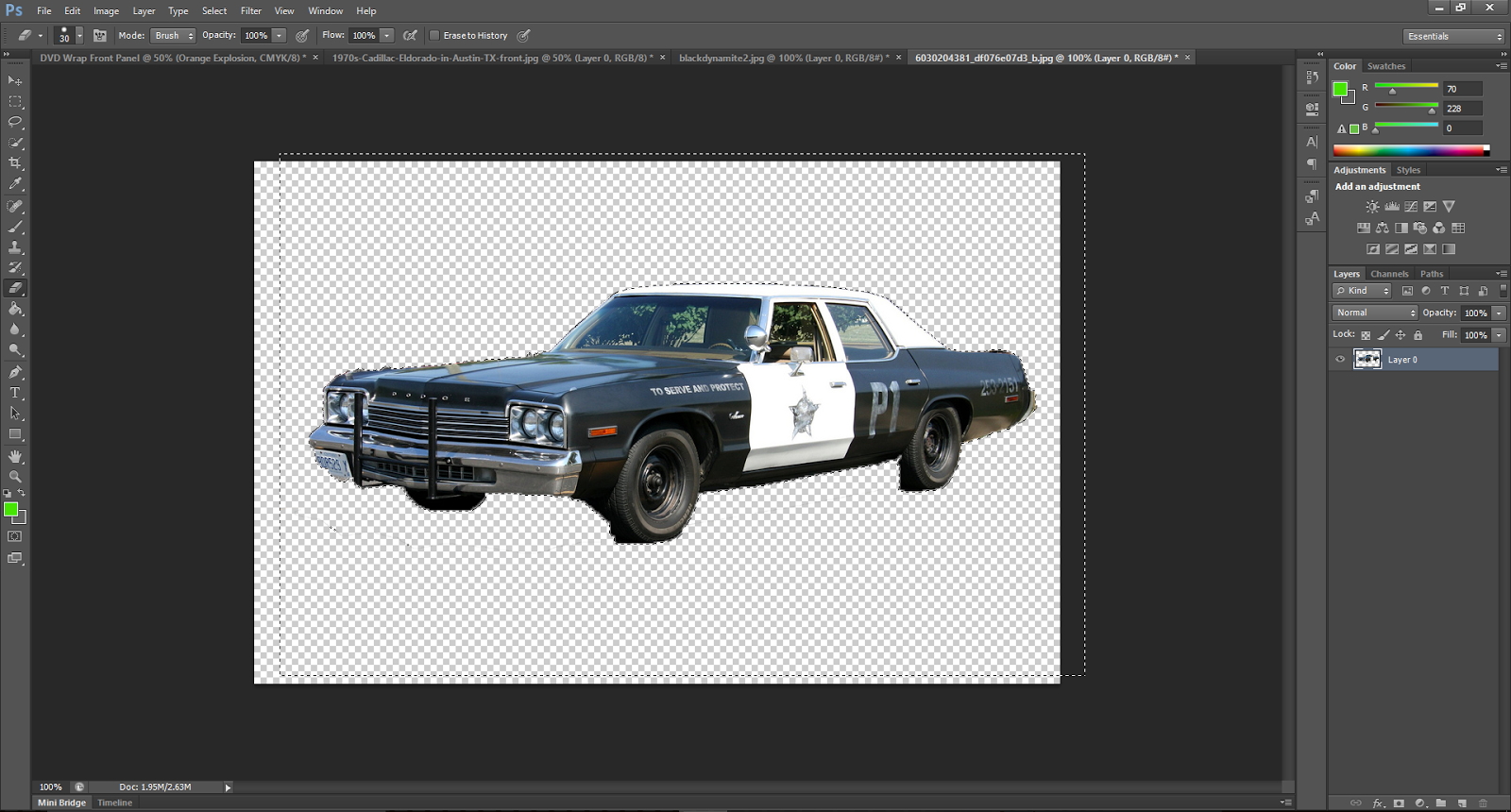Select the Brush tool
Screen dimensions: 1511x812
15,227
